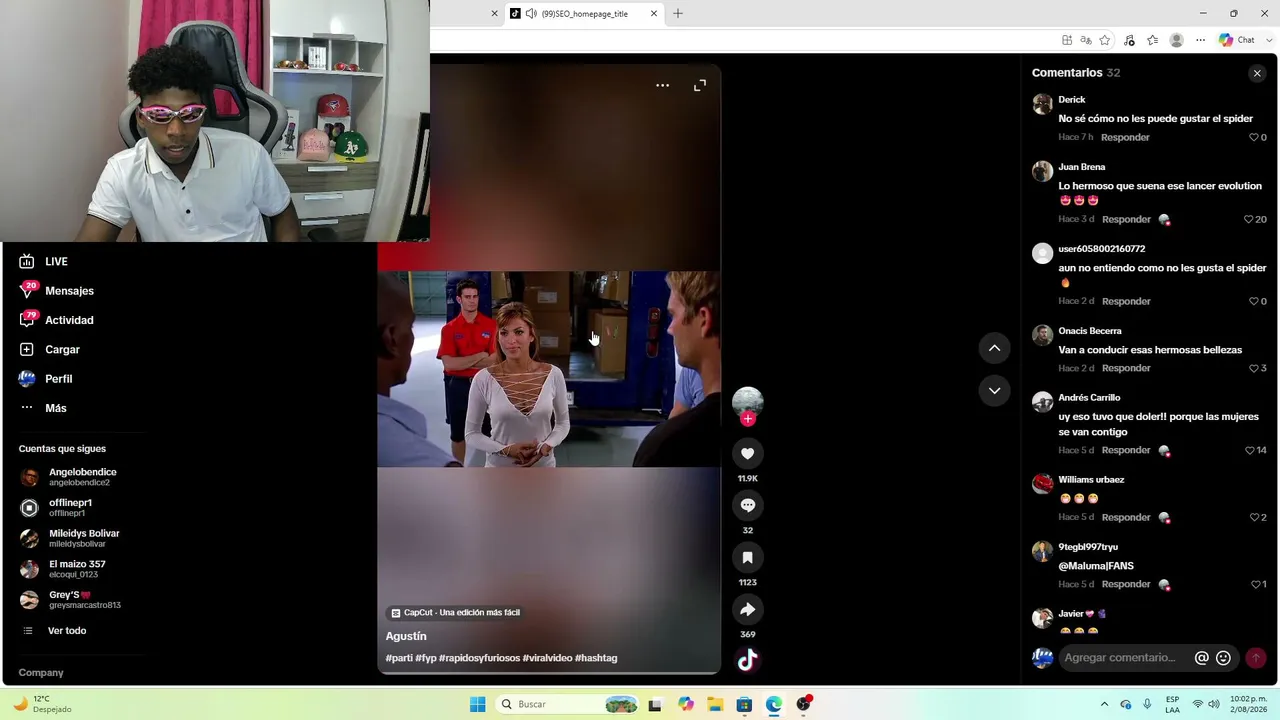Close the SEO_homepage_title tab
The height and width of the screenshot is (720, 1280).
tap(654, 13)
